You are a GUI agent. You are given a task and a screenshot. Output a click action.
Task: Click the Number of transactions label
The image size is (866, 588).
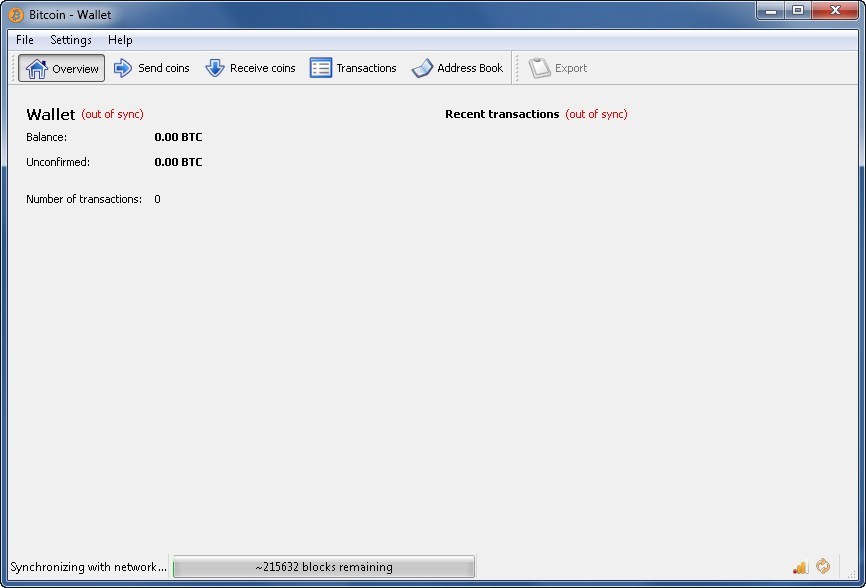click(x=84, y=199)
